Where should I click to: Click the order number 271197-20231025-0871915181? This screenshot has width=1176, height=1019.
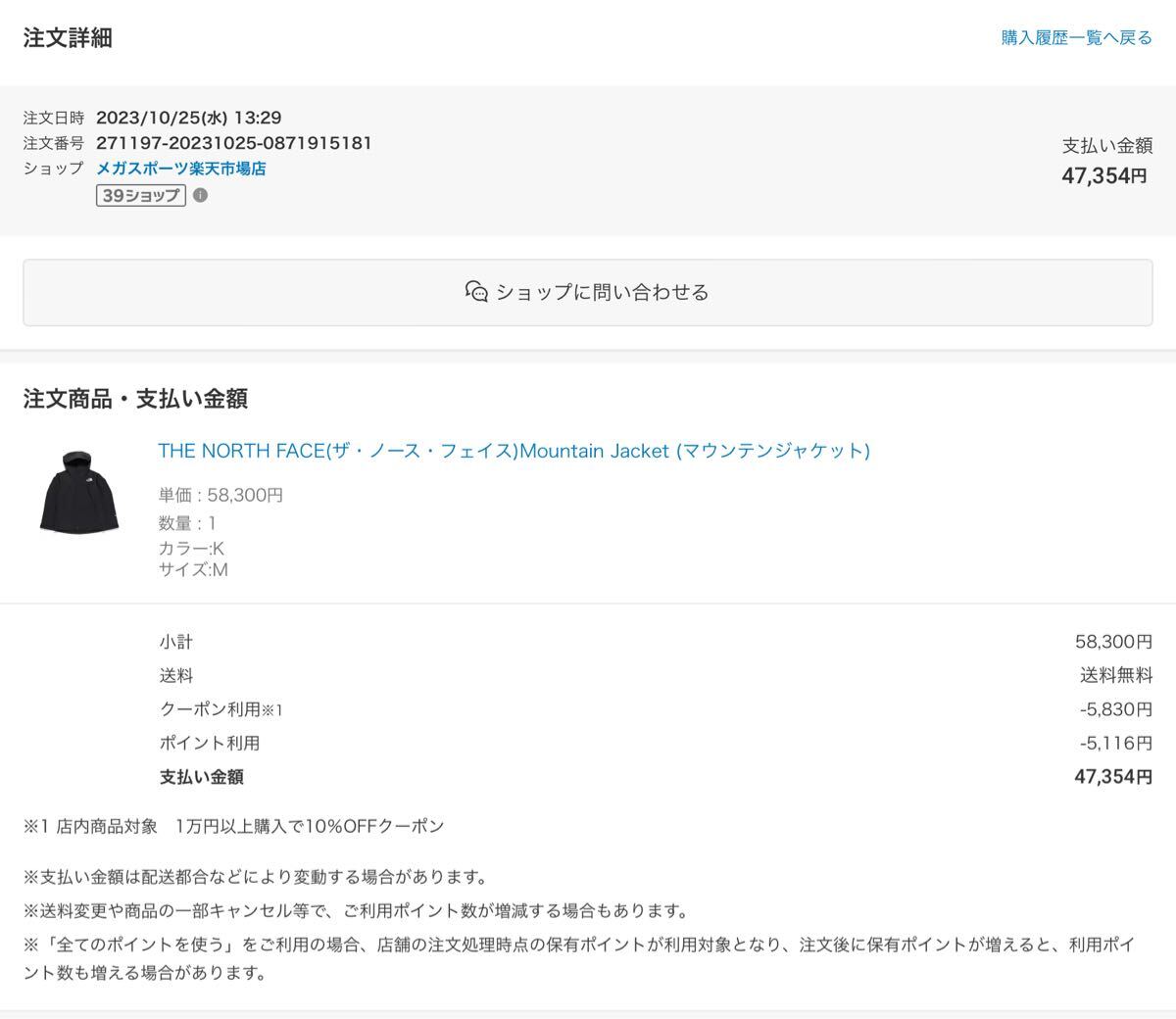[234, 143]
